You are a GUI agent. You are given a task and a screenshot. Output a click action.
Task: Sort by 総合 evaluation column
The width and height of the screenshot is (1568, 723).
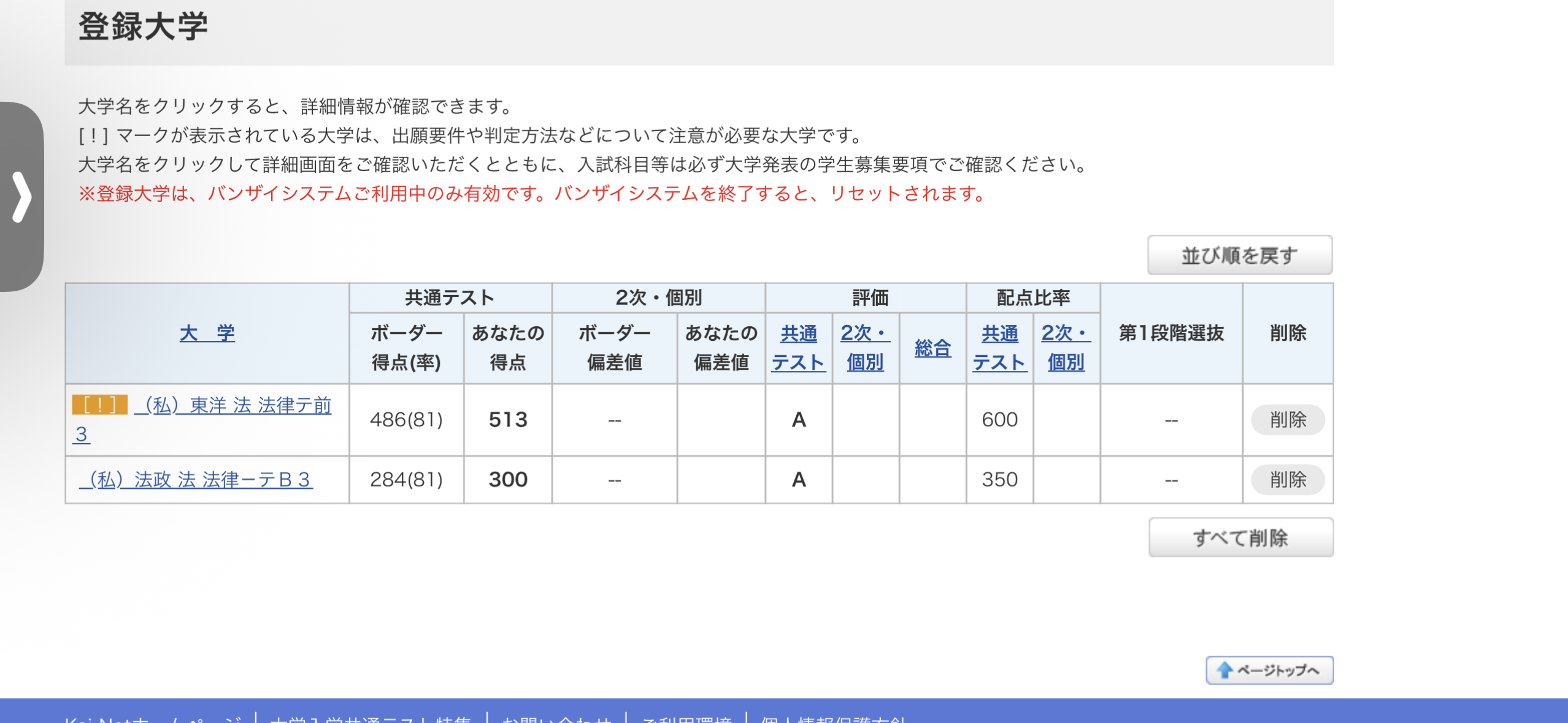[932, 348]
